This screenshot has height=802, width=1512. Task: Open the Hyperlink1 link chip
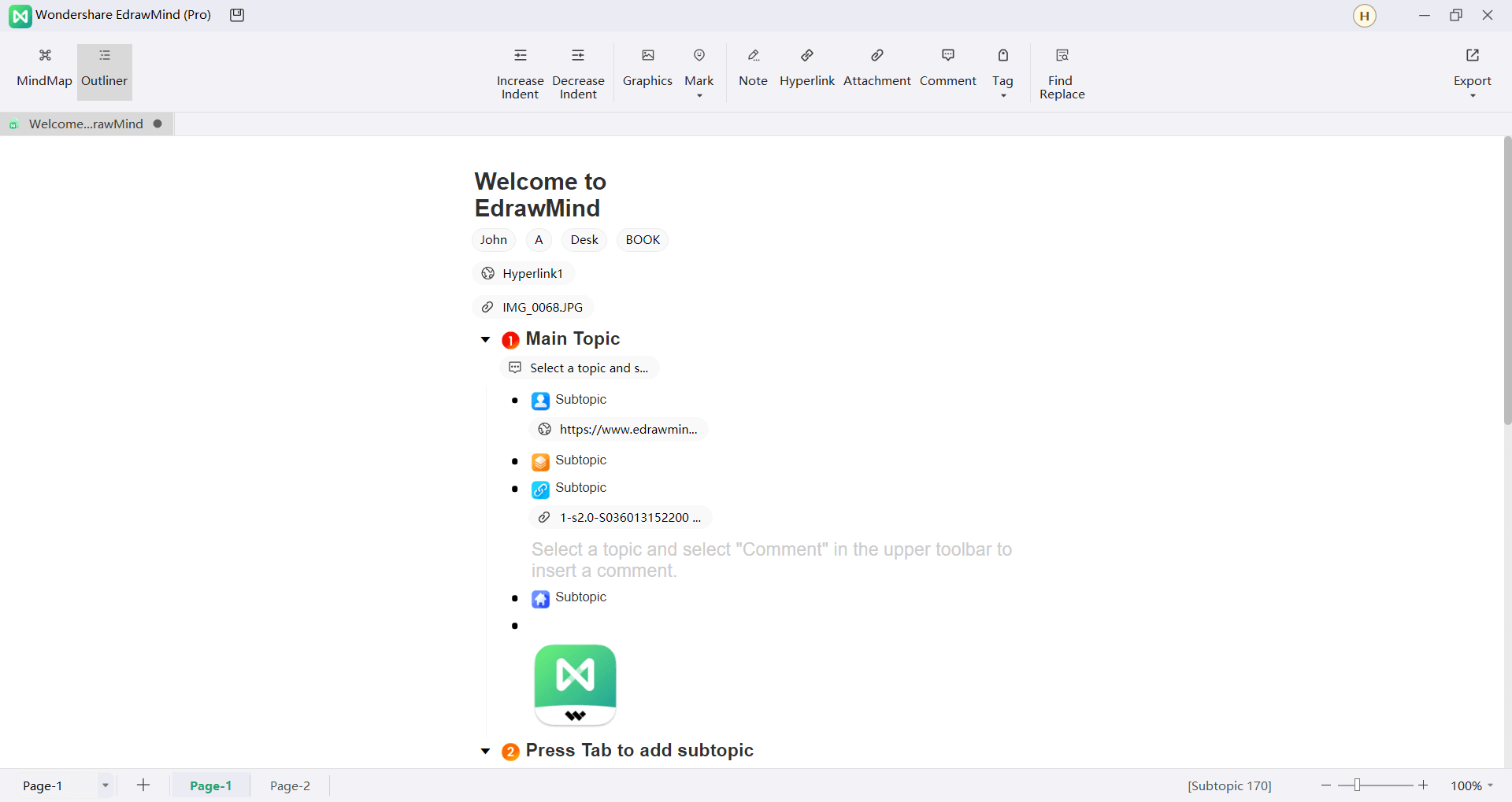tap(523, 273)
